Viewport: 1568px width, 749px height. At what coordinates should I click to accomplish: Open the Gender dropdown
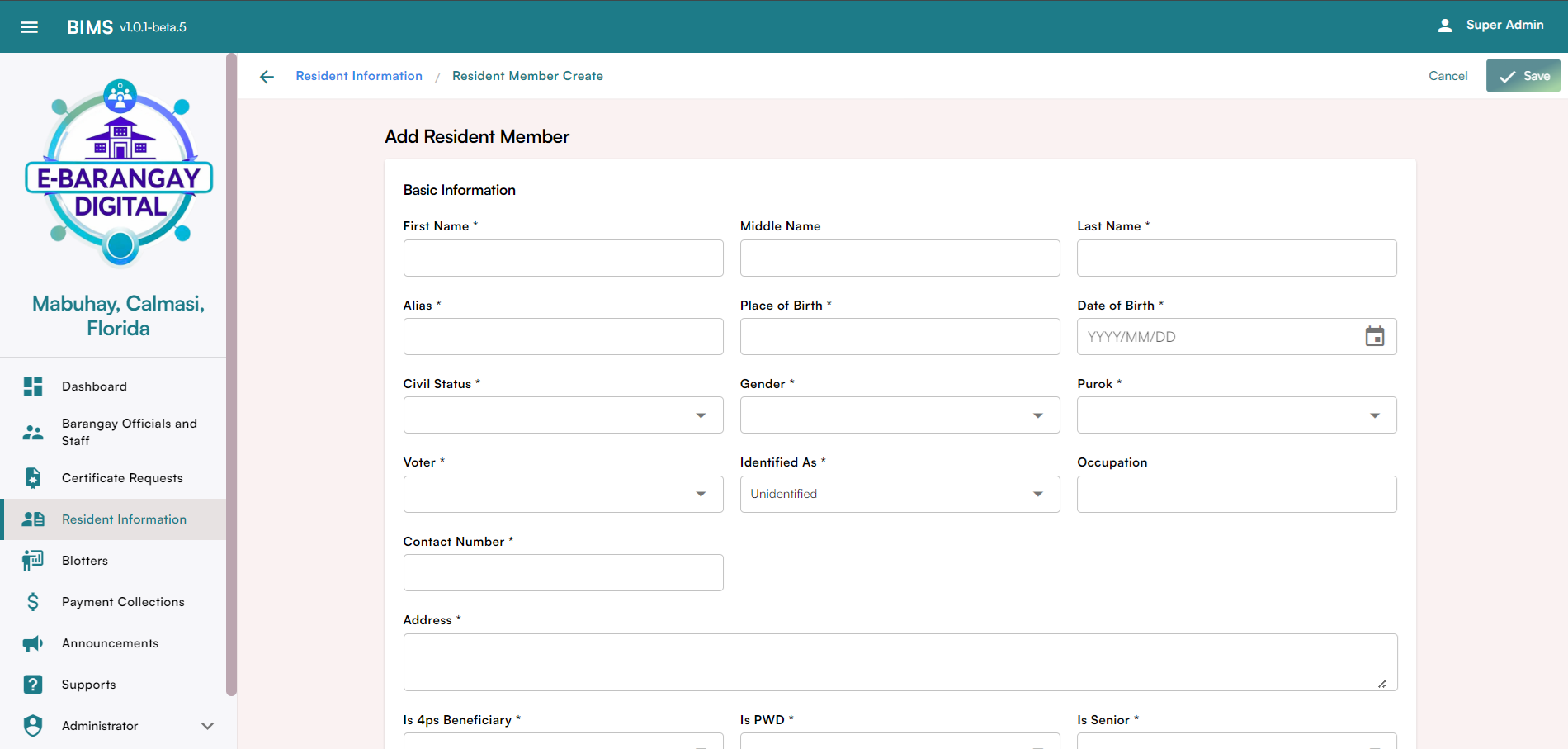point(900,415)
